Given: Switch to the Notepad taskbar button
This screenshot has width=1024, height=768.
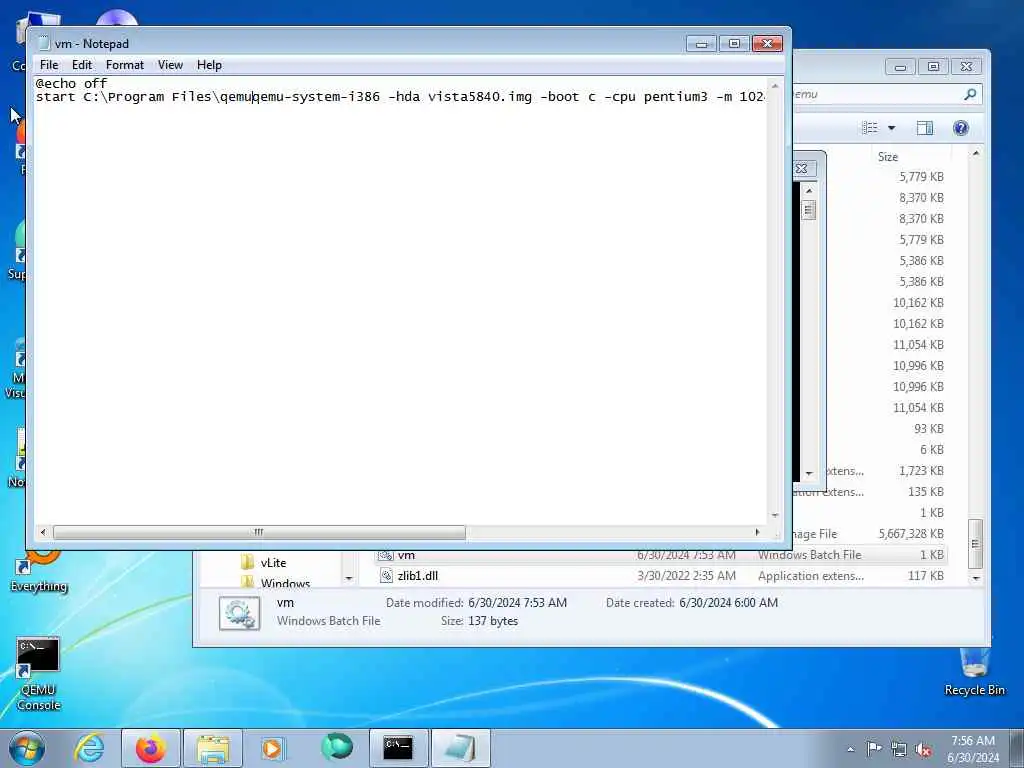Looking at the screenshot, I should coord(461,748).
